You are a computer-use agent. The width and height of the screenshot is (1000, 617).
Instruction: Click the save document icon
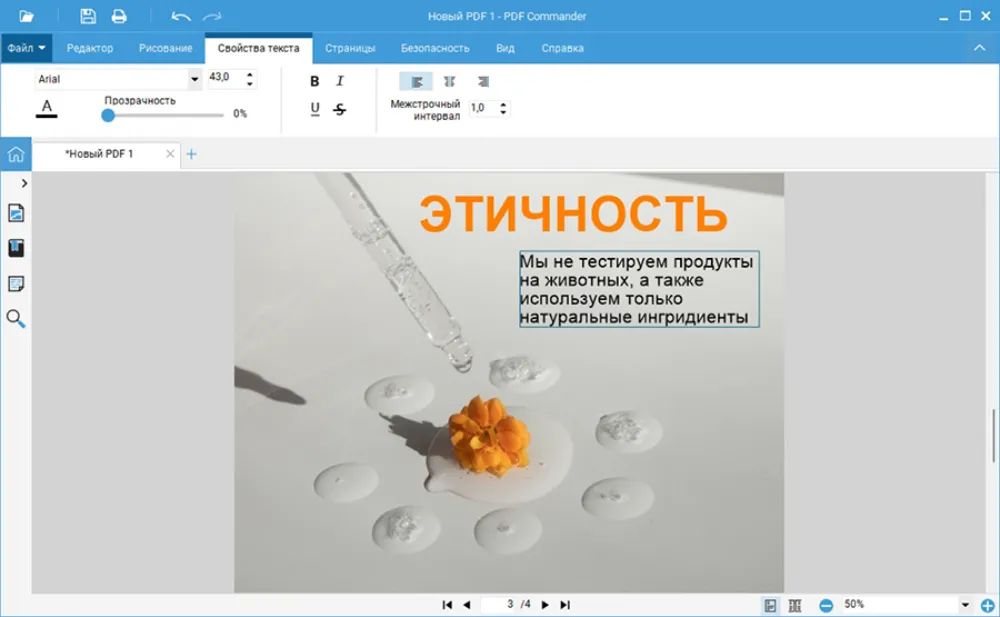tap(88, 16)
